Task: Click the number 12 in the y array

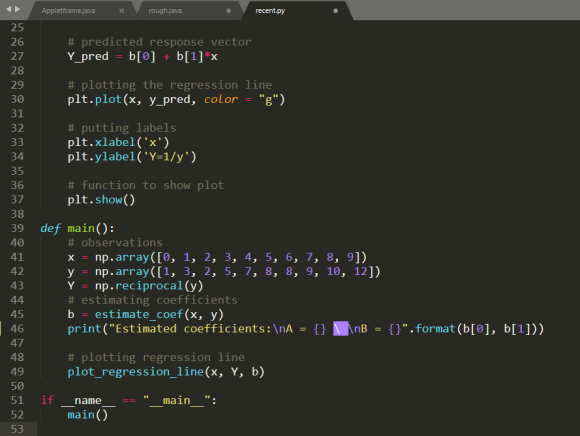Action: 361,271
